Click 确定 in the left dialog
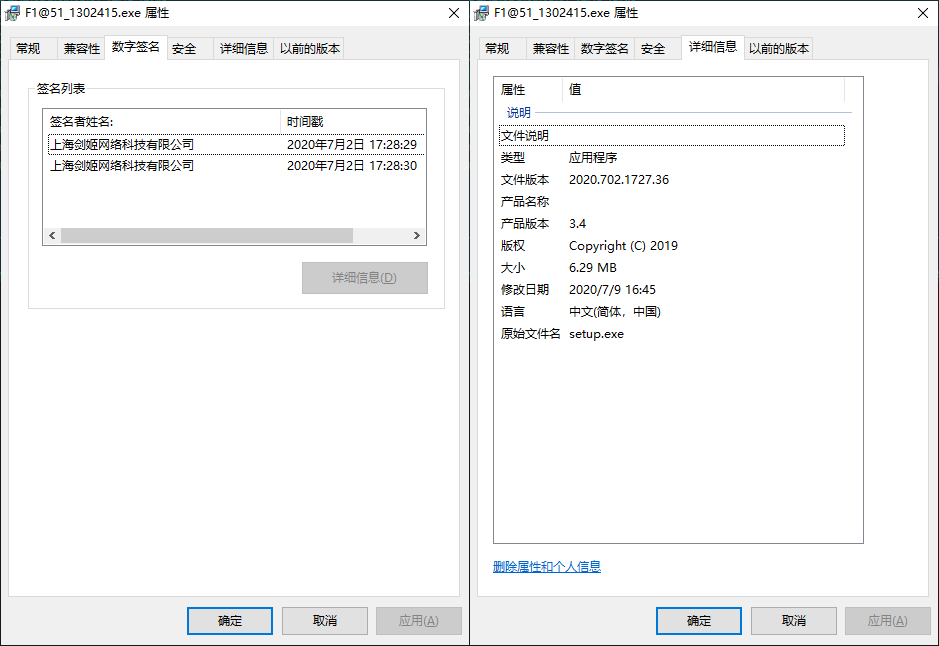 coord(229,620)
